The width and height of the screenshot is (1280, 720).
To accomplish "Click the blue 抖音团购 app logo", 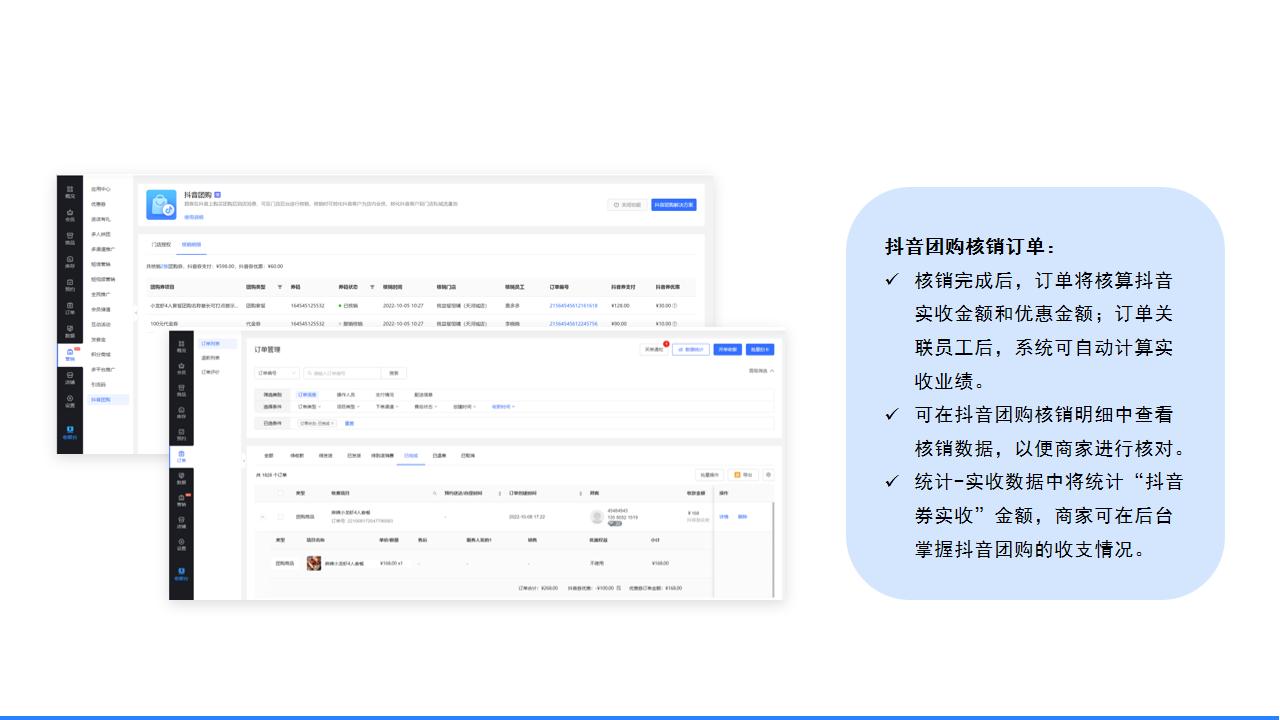I will click(x=161, y=205).
